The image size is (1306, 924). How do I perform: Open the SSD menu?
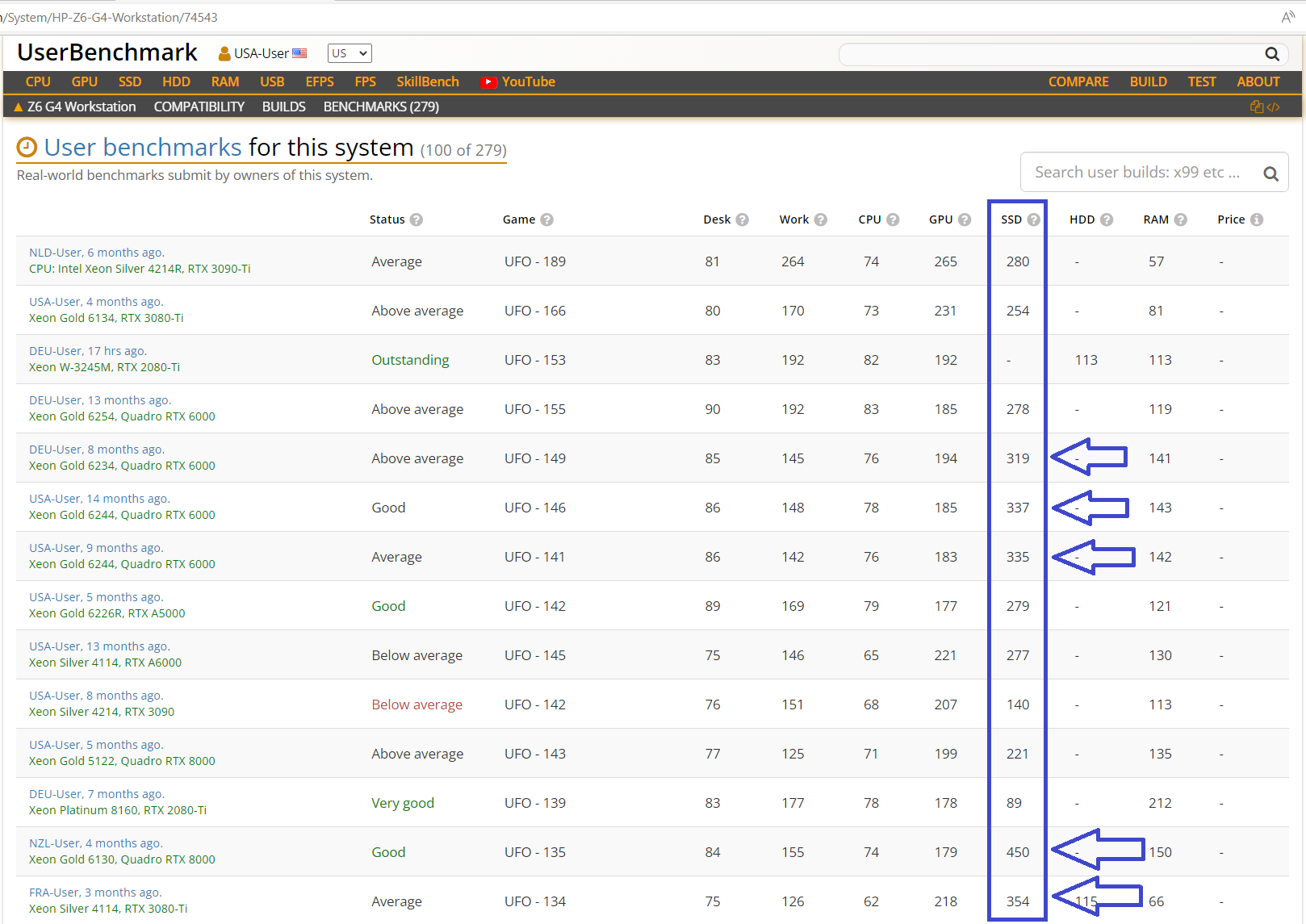[x=130, y=82]
